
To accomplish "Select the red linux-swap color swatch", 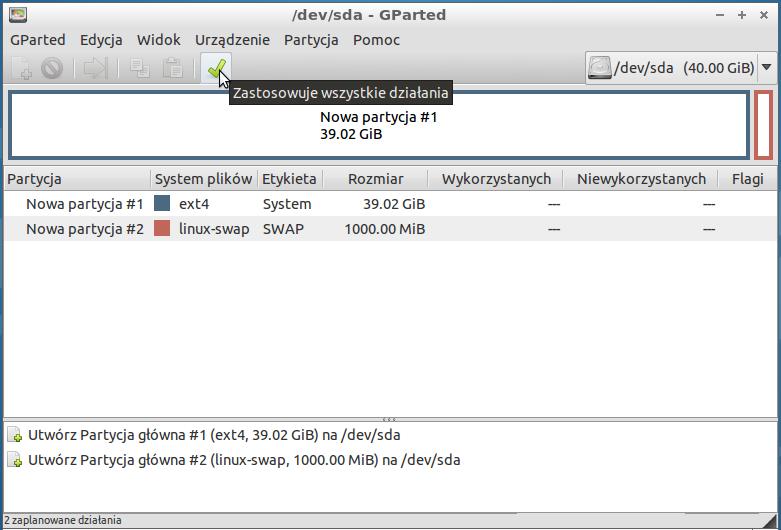I will [162, 229].
